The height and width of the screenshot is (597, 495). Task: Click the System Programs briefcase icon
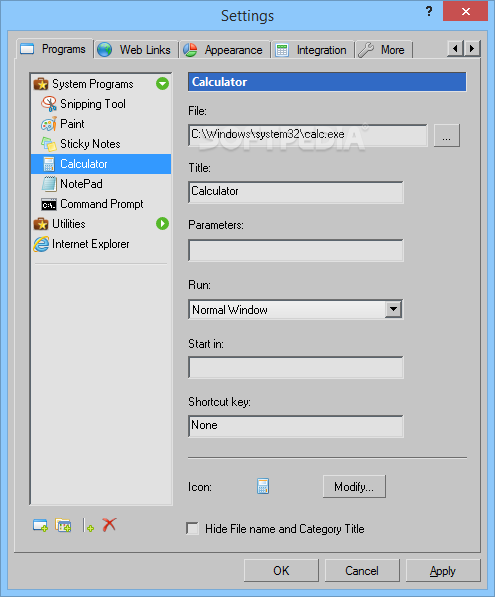click(x=41, y=84)
